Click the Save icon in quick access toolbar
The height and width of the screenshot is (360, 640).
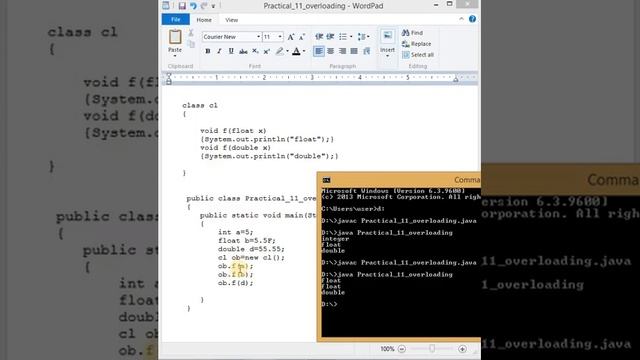[x=182, y=6]
